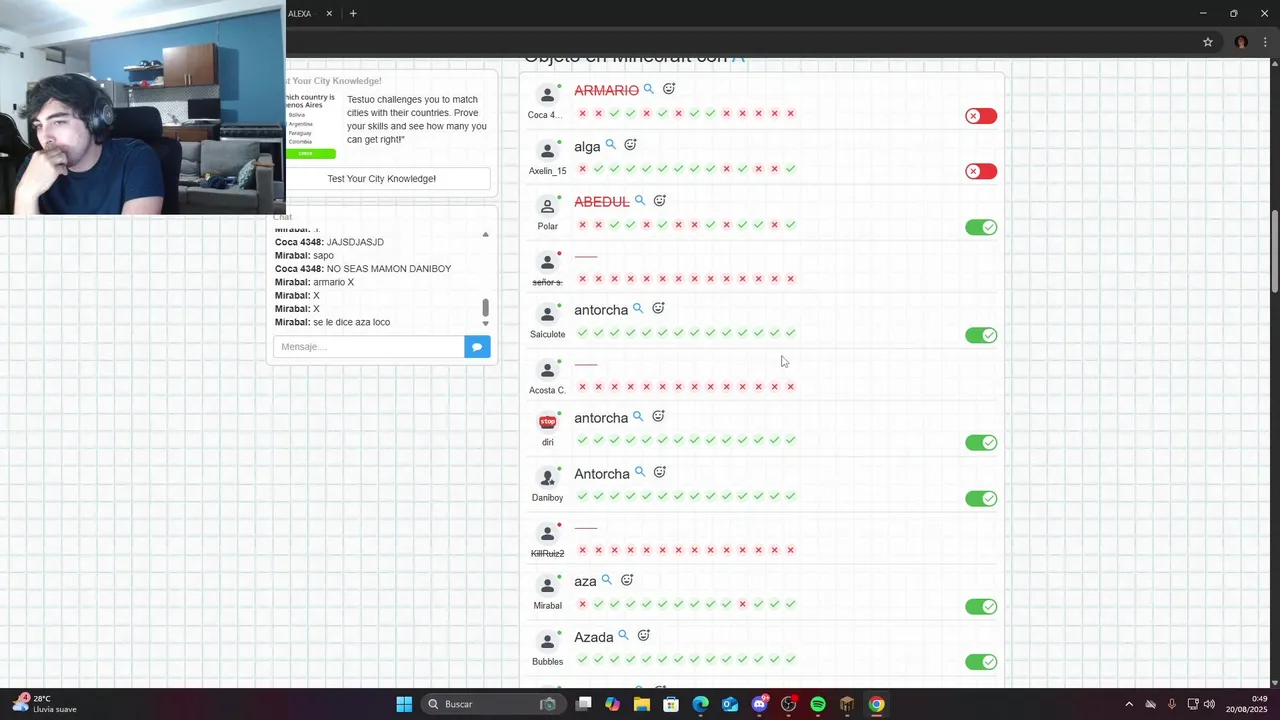Click diri's stop-sign avatar

547,422
